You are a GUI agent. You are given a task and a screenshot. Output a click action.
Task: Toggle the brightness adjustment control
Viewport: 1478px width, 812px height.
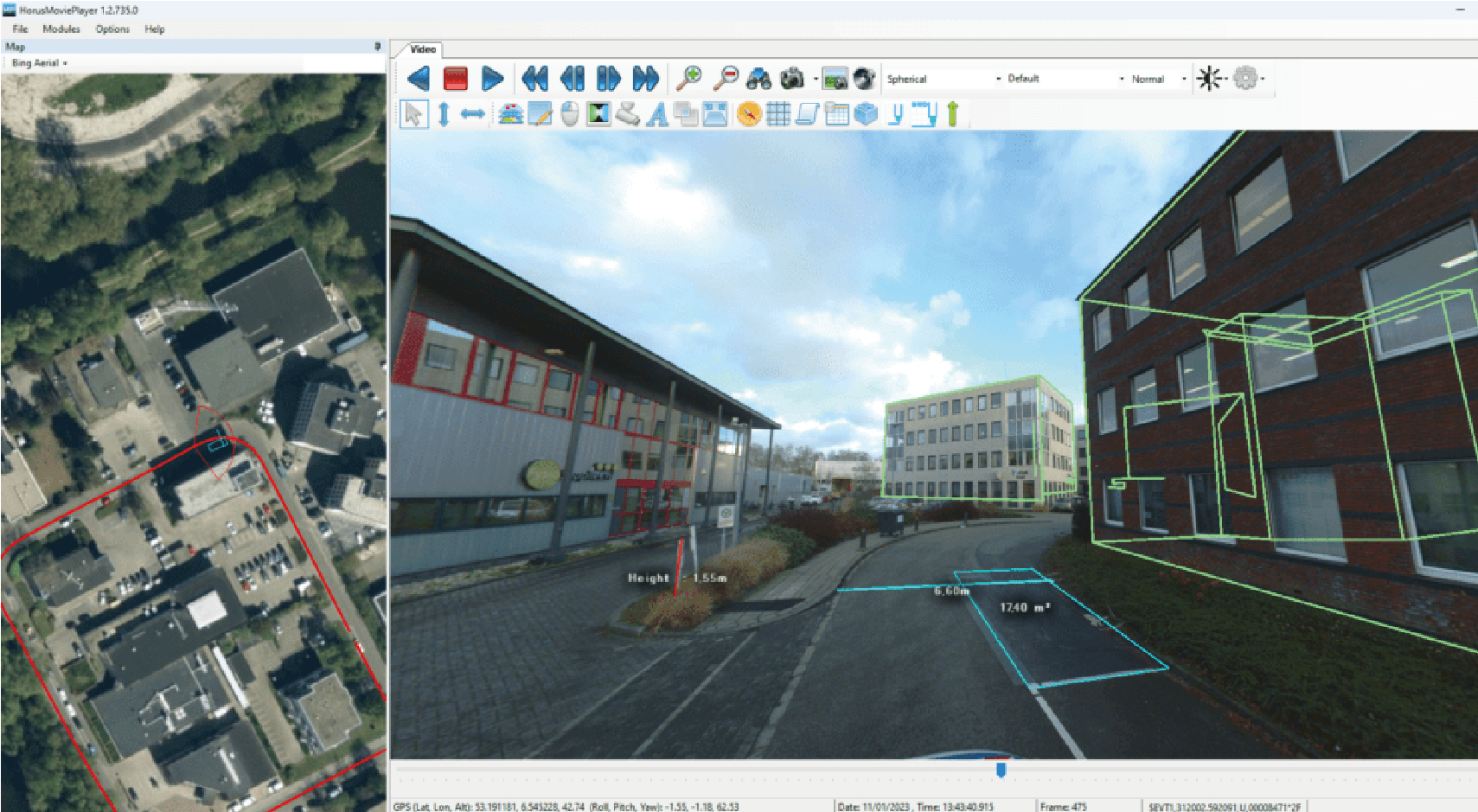pos(1208,78)
